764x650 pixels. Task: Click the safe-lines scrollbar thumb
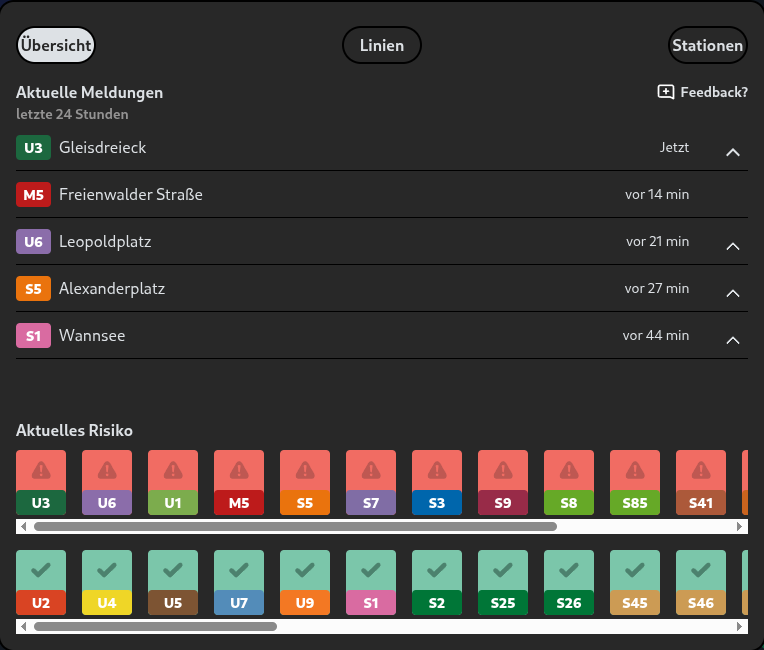[x=155, y=626]
